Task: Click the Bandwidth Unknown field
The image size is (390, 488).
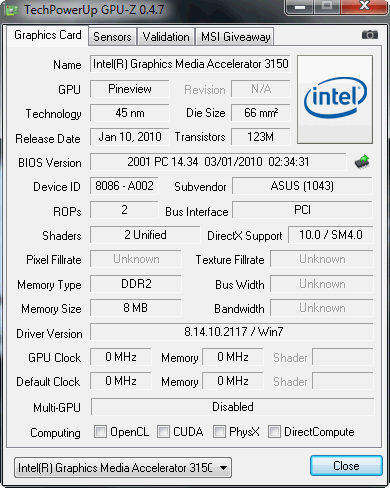Action: pyautogui.click(x=322, y=308)
